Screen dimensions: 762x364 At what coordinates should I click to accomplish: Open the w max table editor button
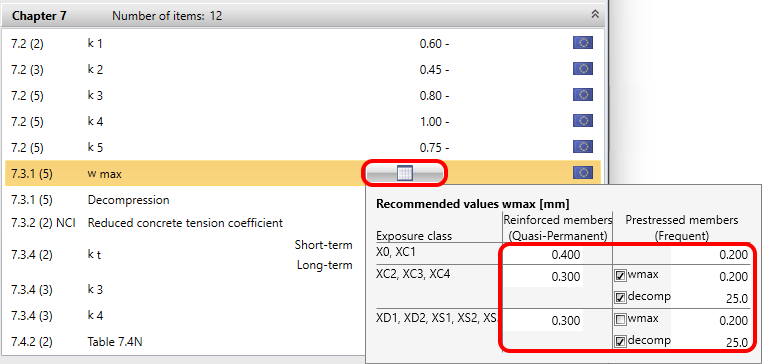tap(404, 173)
